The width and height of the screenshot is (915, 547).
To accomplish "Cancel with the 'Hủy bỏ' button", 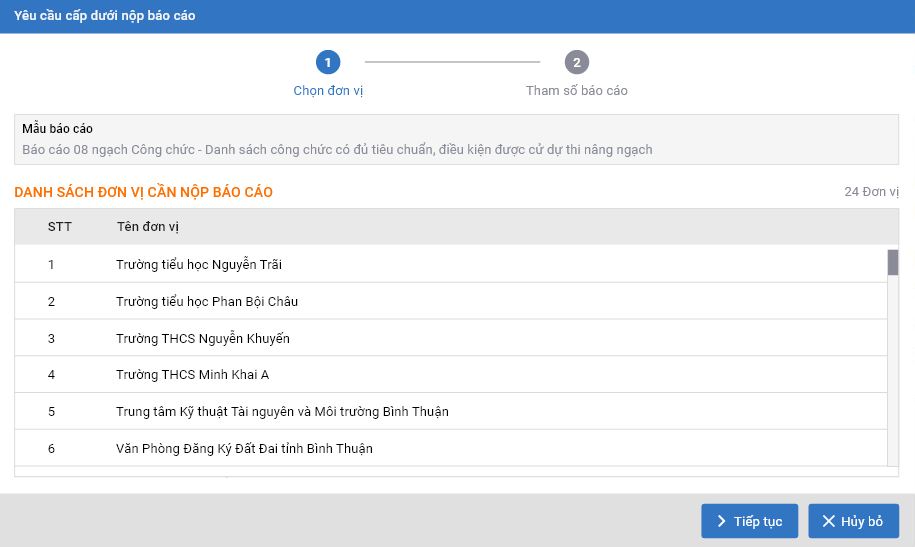I will [853, 521].
